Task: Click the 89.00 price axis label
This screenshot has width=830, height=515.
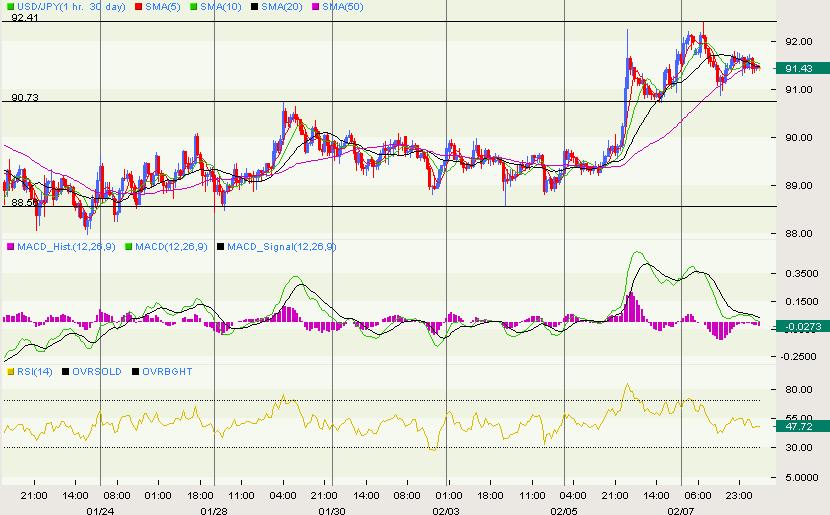Action: tap(799, 186)
